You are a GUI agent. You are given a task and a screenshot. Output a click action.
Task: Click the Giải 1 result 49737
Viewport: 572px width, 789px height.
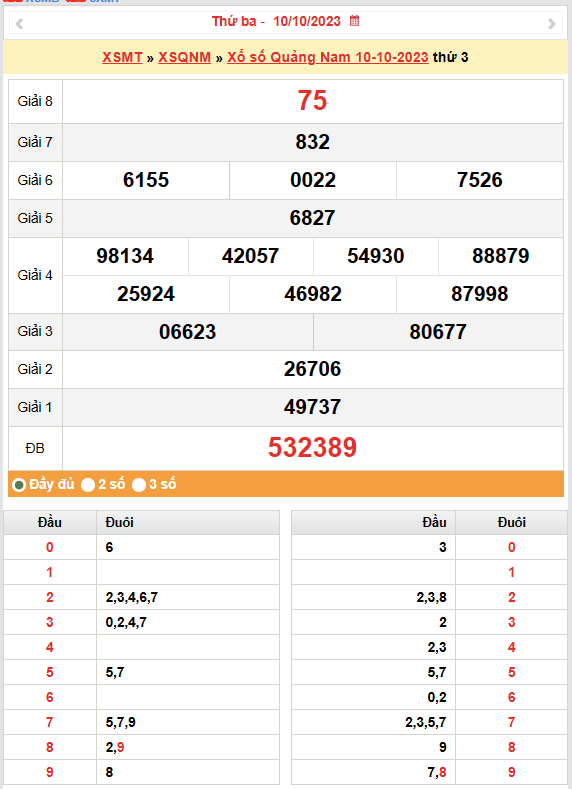[312, 407]
